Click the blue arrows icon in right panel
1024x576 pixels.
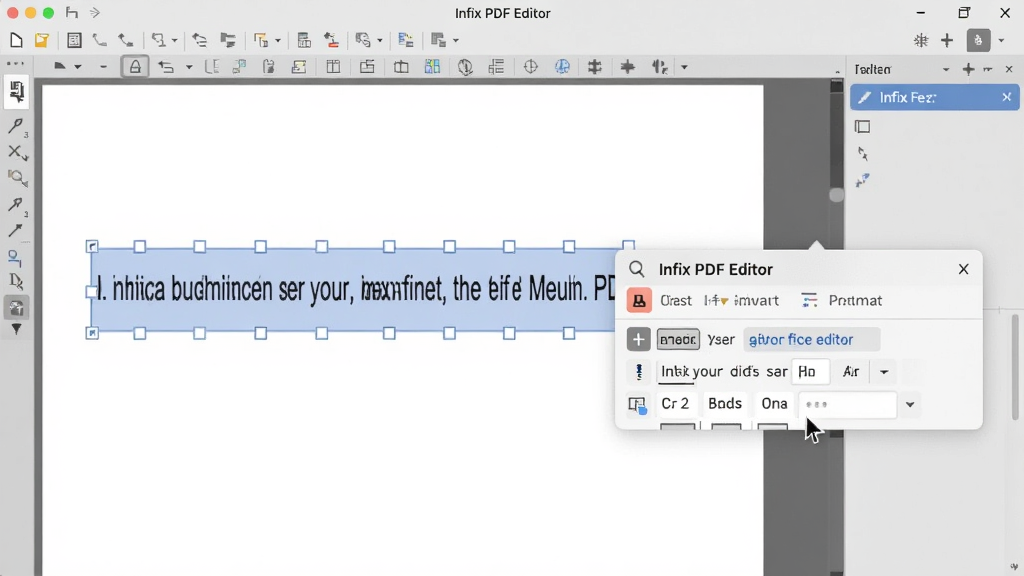pyautogui.click(x=863, y=180)
